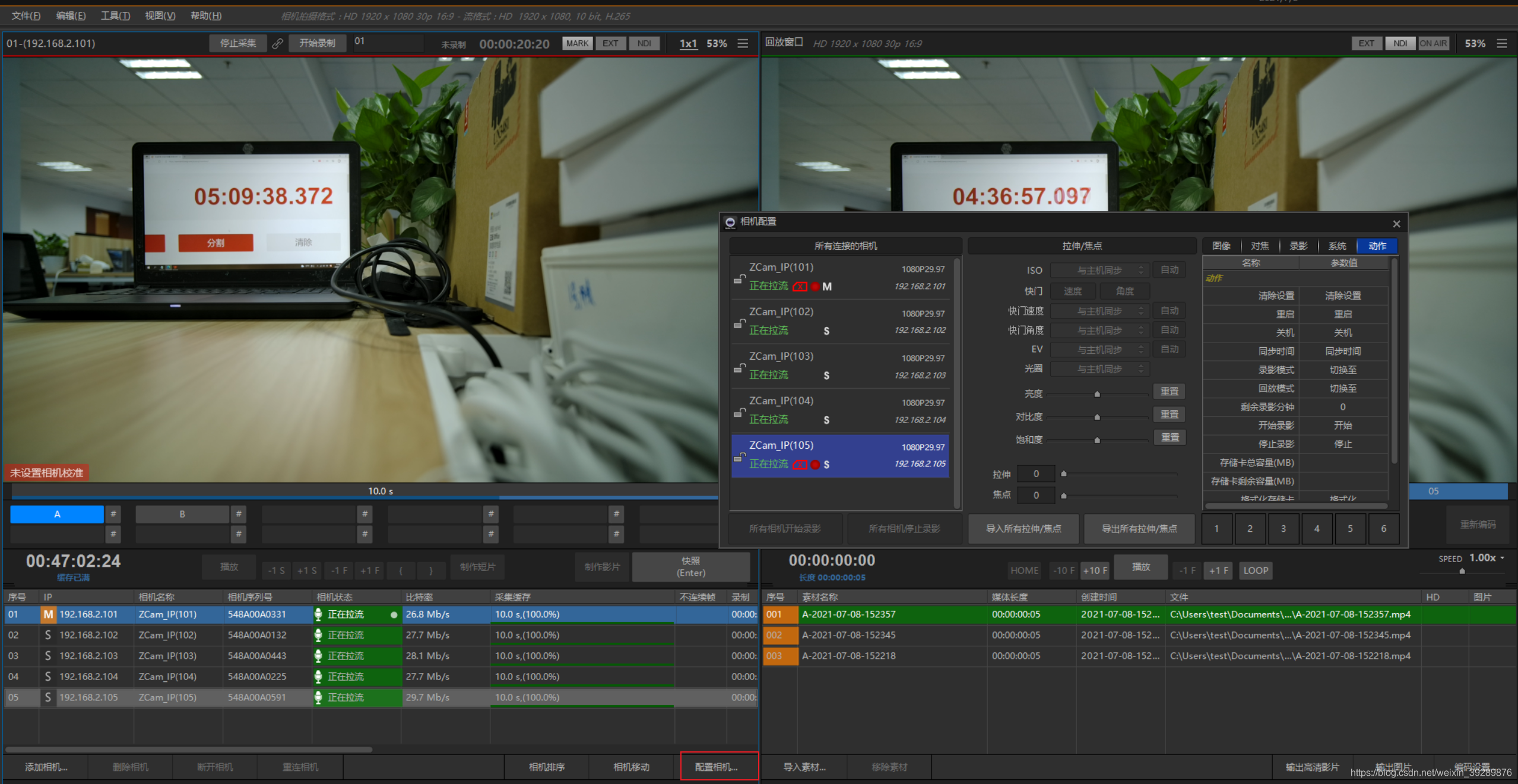This screenshot has height=784, width=1518.
Task: Click the lock icon for ZCam_IP(102)
Action: [x=739, y=323]
